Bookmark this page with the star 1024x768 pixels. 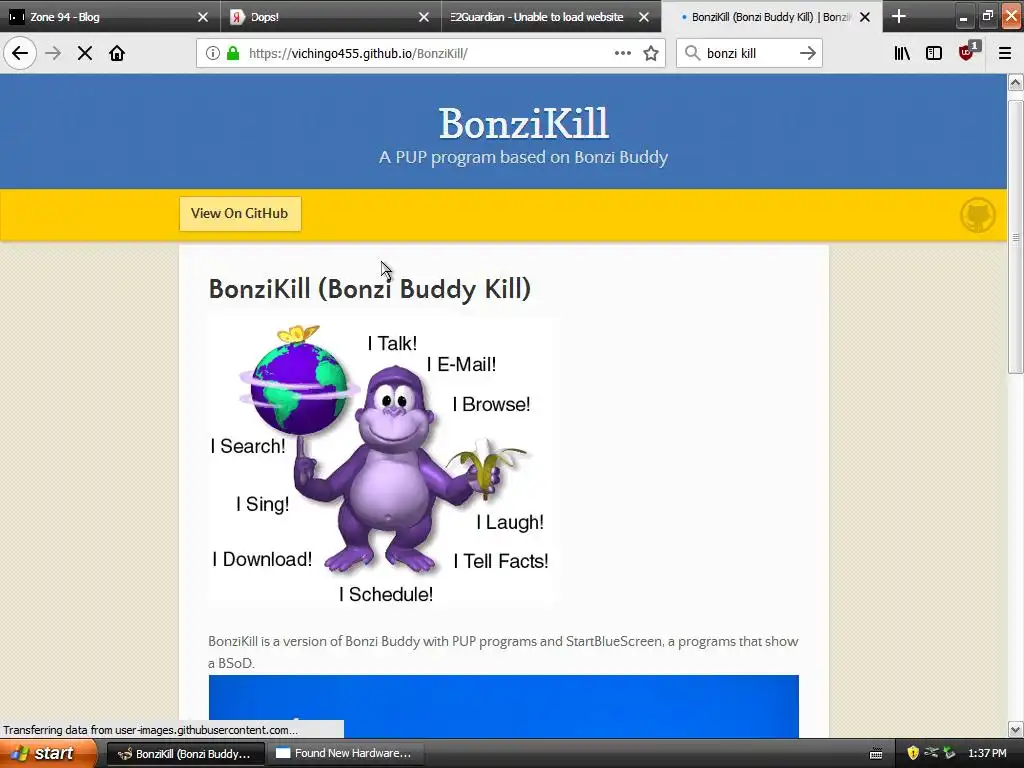pyautogui.click(x=650, y=53)
